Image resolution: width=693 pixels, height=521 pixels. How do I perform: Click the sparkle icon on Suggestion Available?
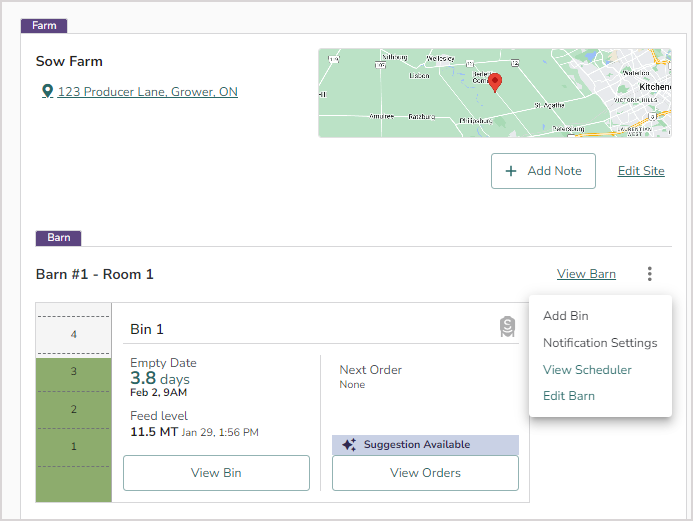click(x=349, y=445)
